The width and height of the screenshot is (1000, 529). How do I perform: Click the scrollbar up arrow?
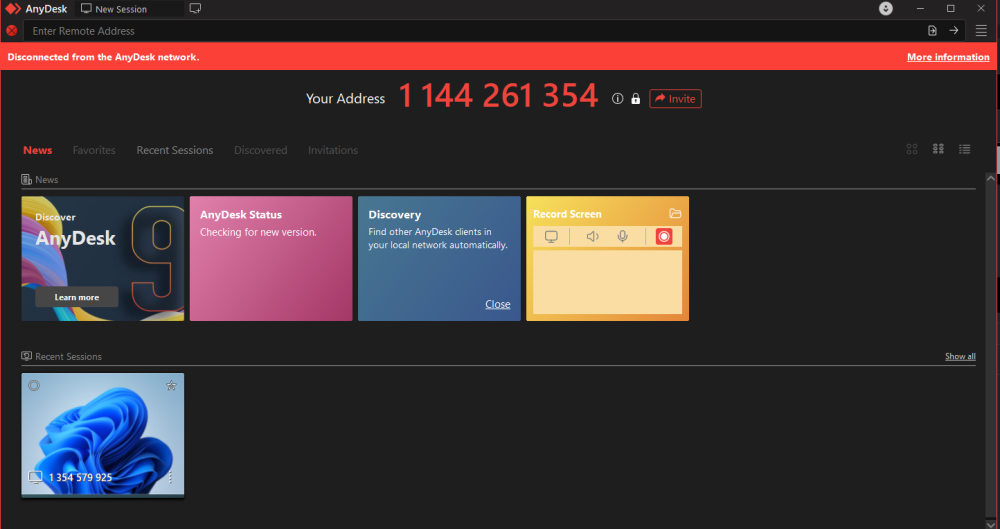click(990, 179)
